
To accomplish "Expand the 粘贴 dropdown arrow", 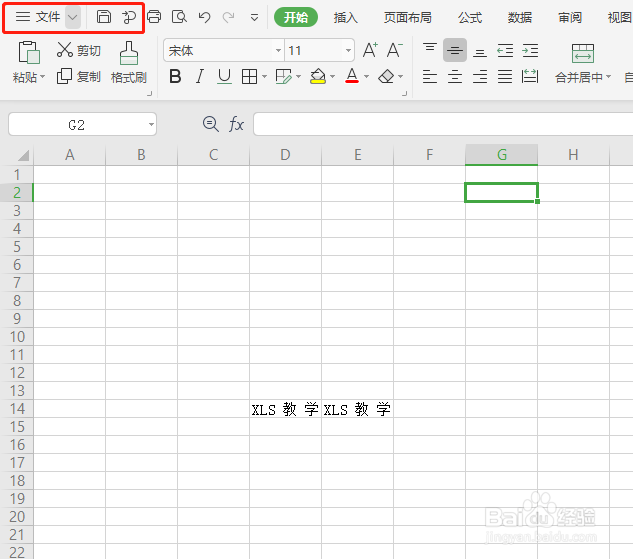I will (x=42, y=77).
